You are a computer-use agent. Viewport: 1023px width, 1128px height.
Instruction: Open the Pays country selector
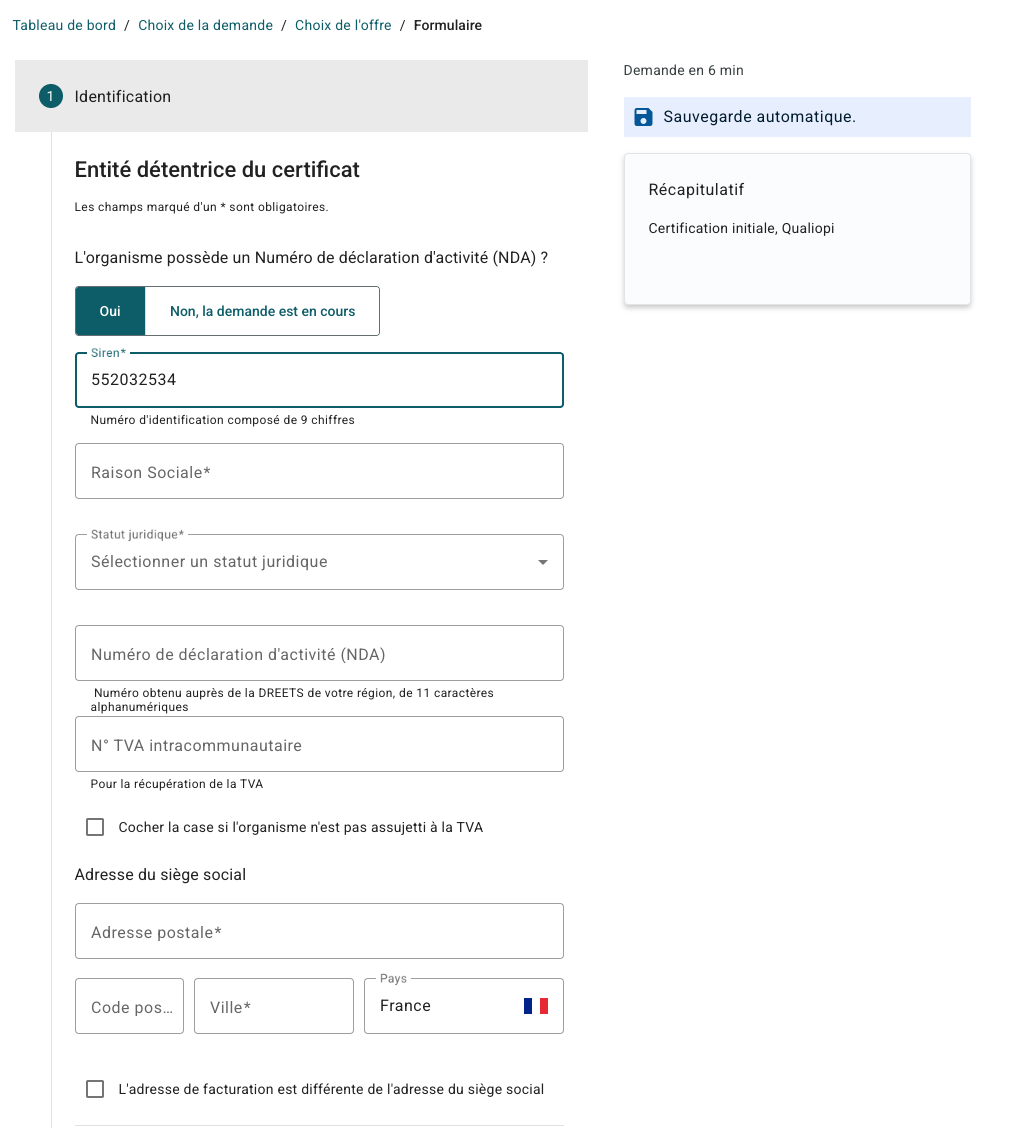[463, 1006]
